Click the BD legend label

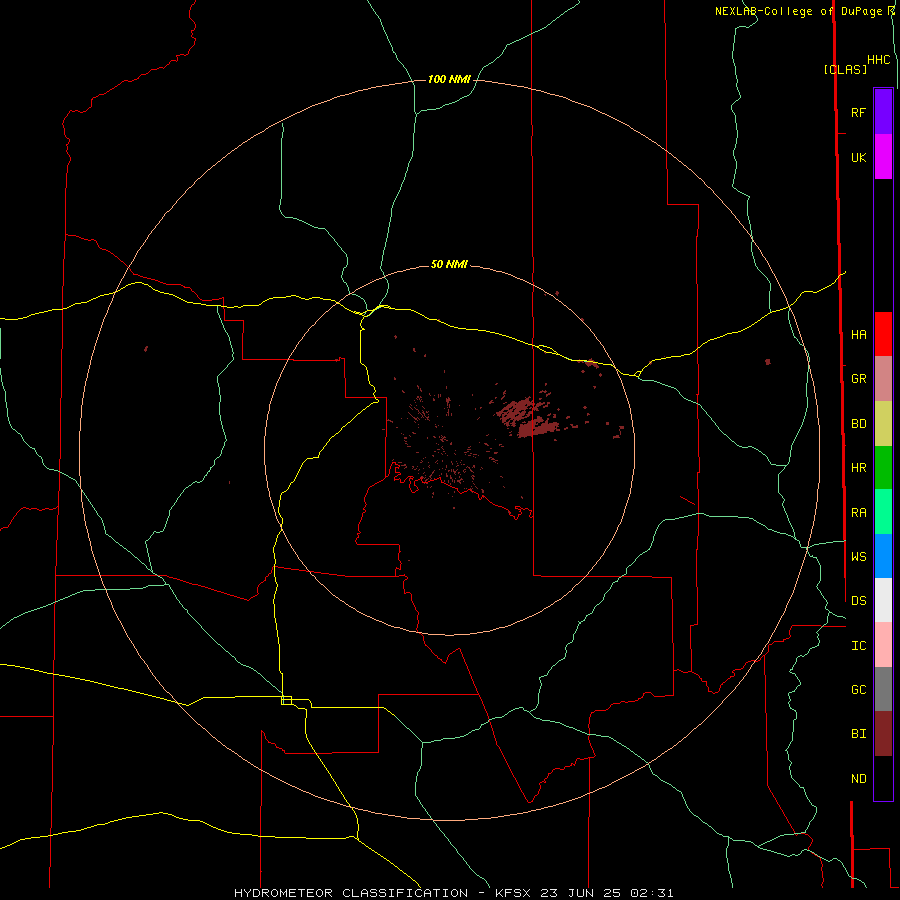coord(858,424)
